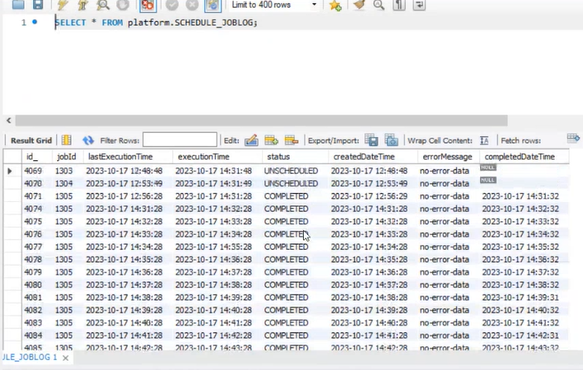Save the SQL script to file
583x370 pixels.
point(38,4)
